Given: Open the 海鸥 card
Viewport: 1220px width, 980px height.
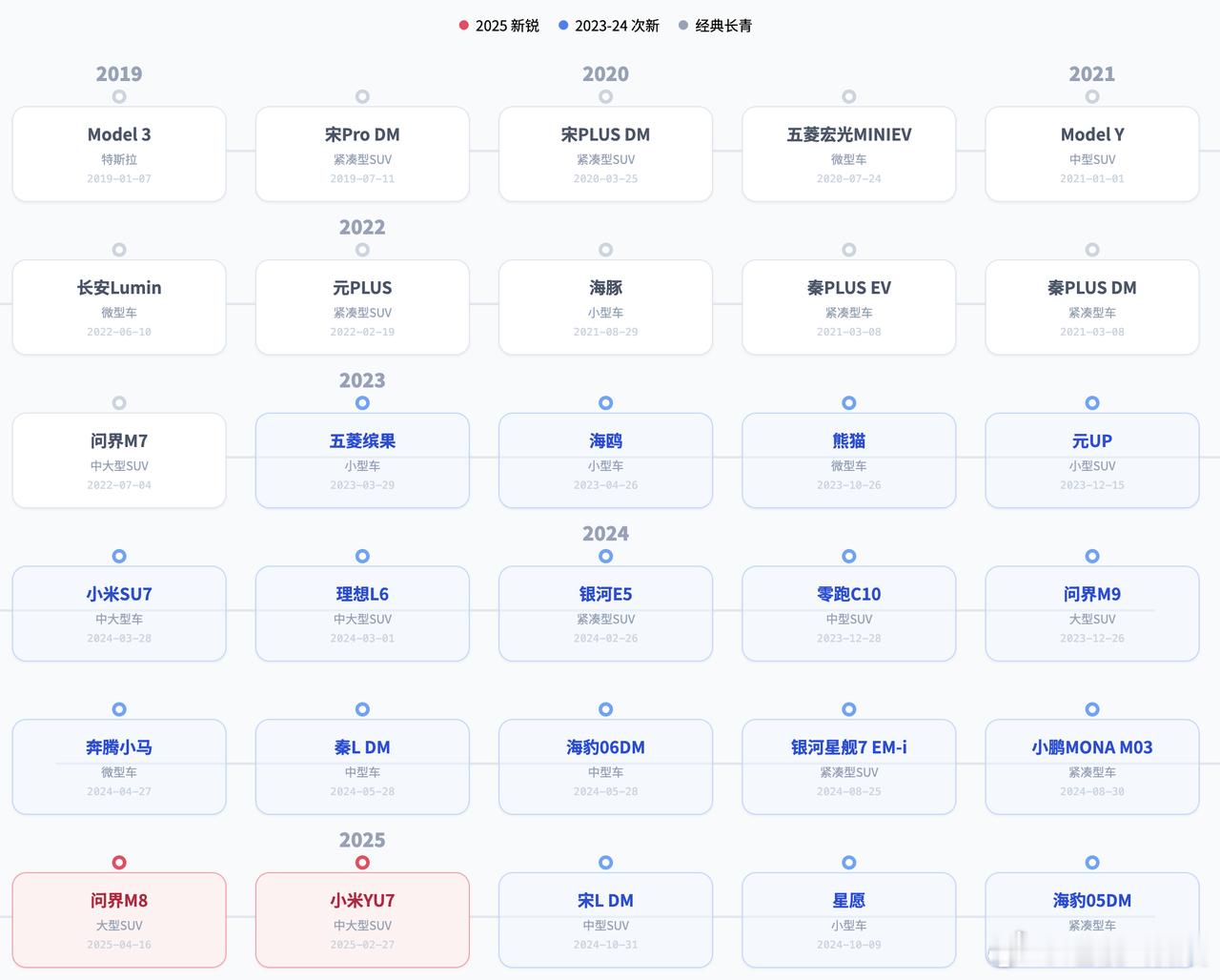Looking at the screenshot, I should 605,460.
